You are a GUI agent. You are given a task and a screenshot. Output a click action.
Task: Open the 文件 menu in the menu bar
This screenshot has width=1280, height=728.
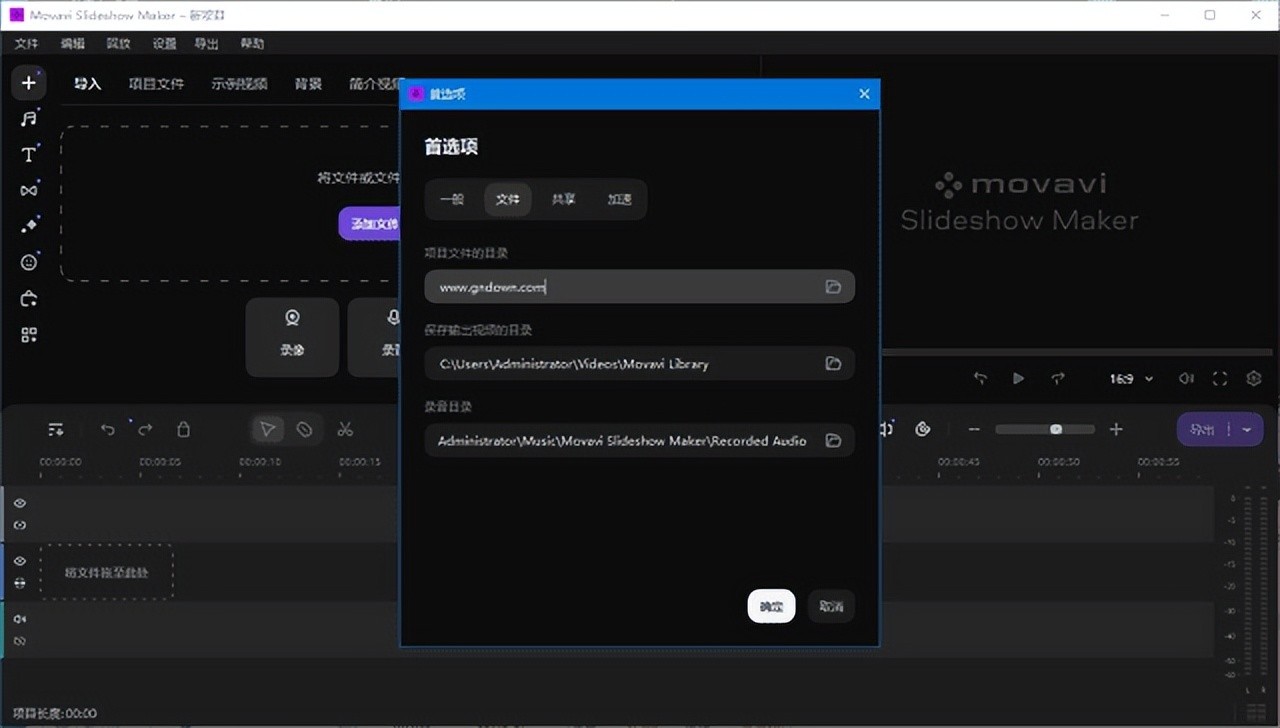point(26,44)
